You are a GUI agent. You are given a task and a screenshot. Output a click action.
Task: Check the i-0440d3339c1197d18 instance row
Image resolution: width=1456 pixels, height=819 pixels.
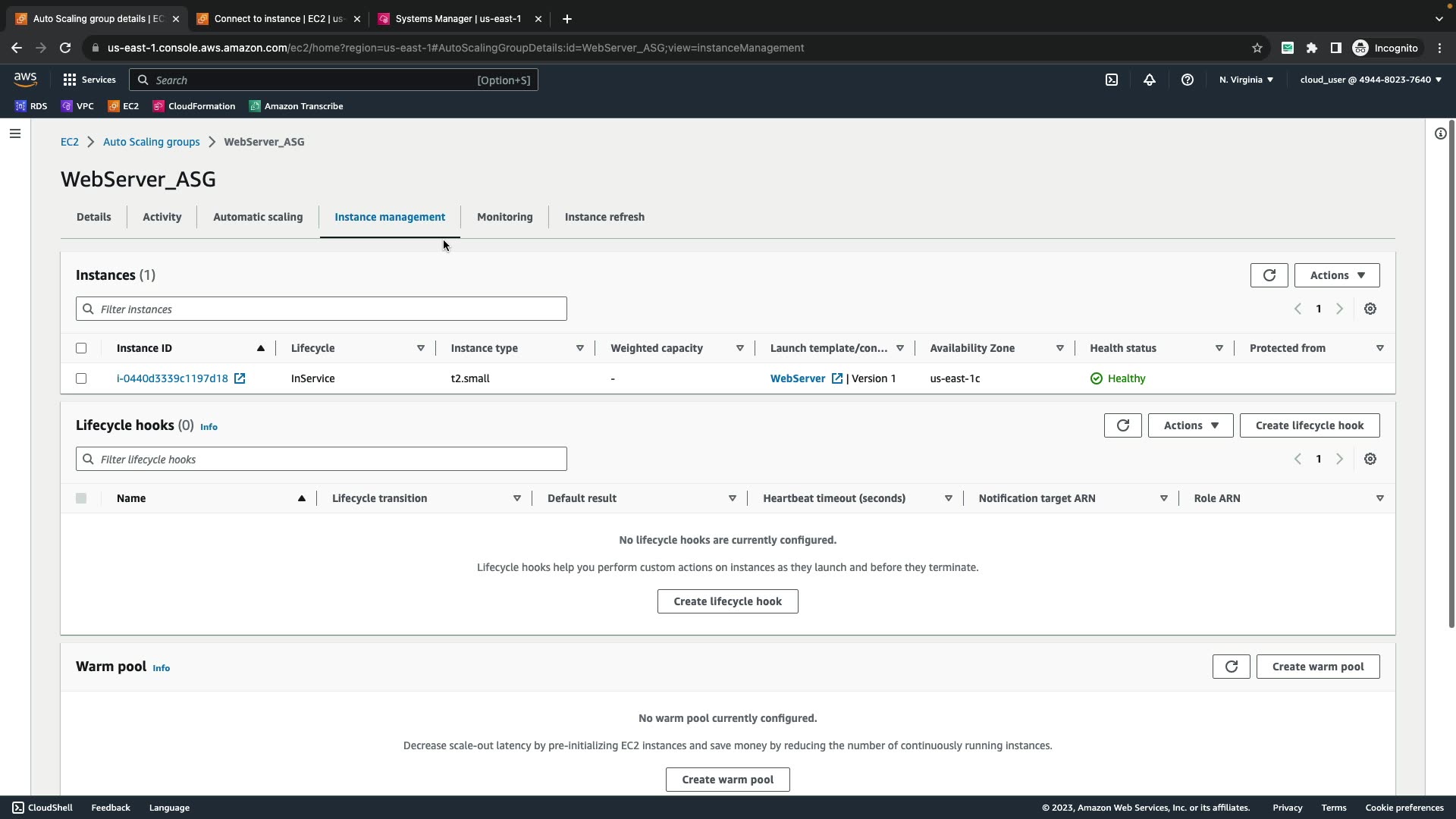[x=81, y=378]
